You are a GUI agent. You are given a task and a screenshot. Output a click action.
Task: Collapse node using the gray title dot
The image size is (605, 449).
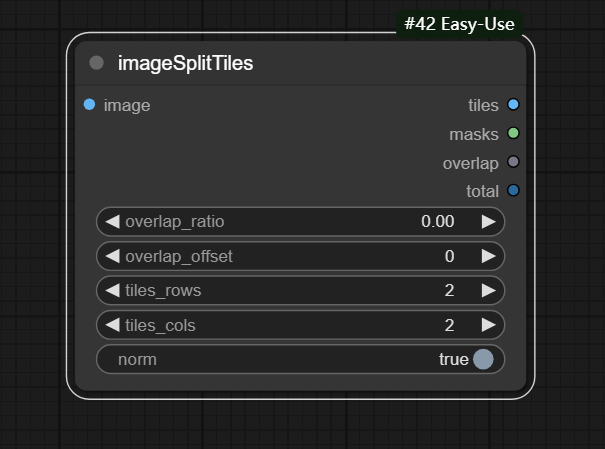coord(97,63)
